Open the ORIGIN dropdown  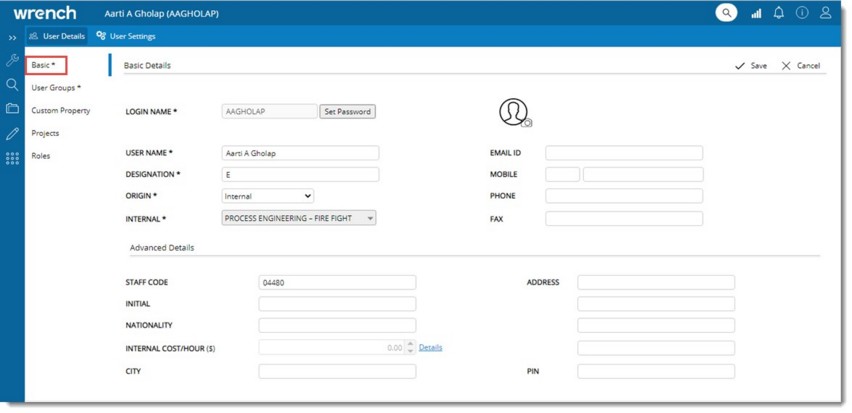coord(267,196)
